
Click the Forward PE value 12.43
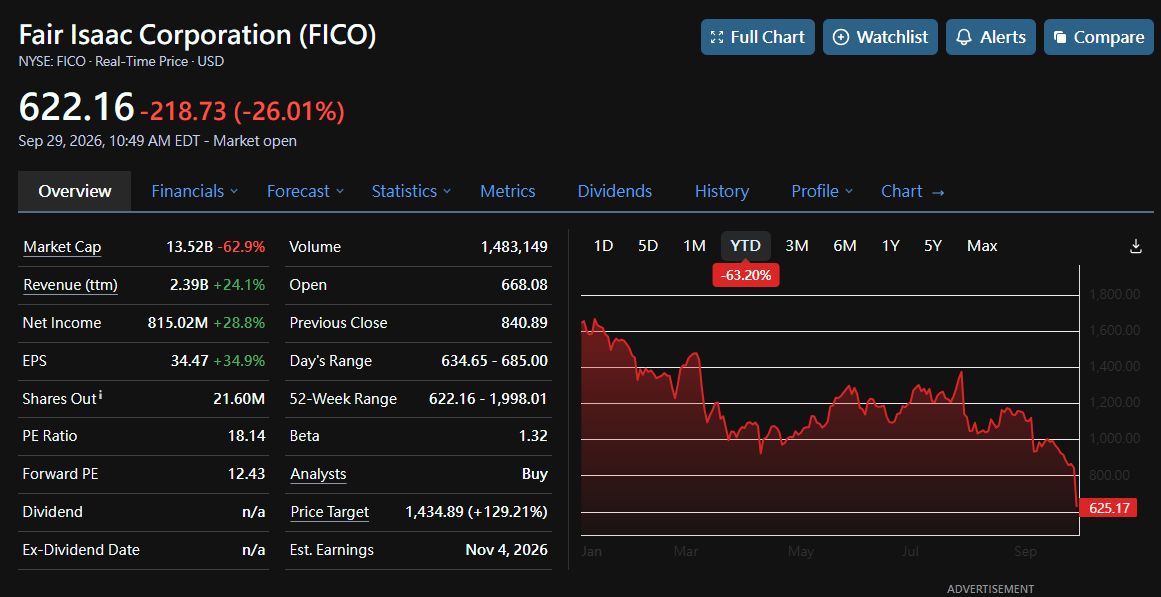[247, 474]
